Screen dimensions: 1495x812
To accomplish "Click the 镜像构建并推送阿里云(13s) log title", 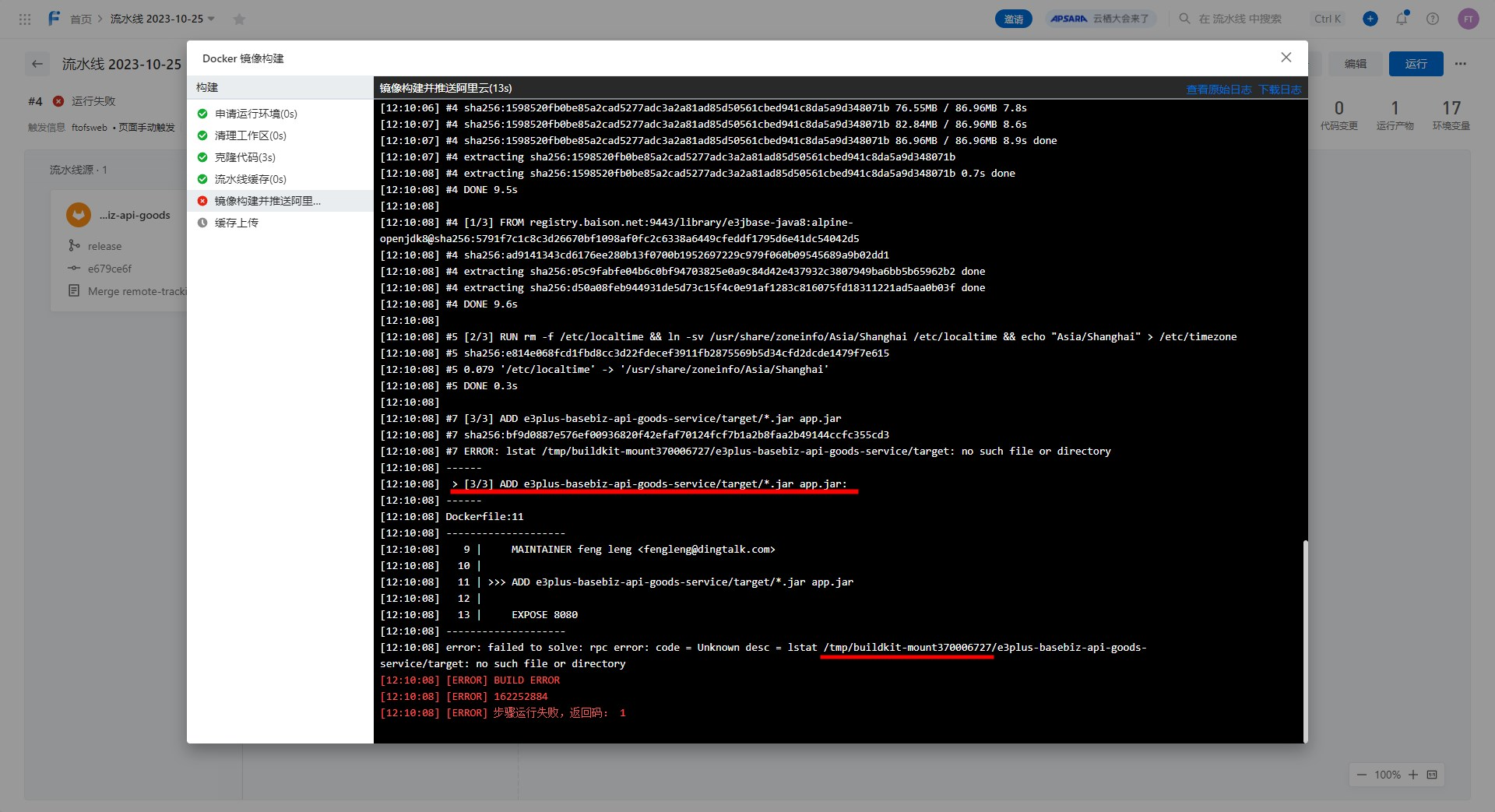I will click(445, 88).
